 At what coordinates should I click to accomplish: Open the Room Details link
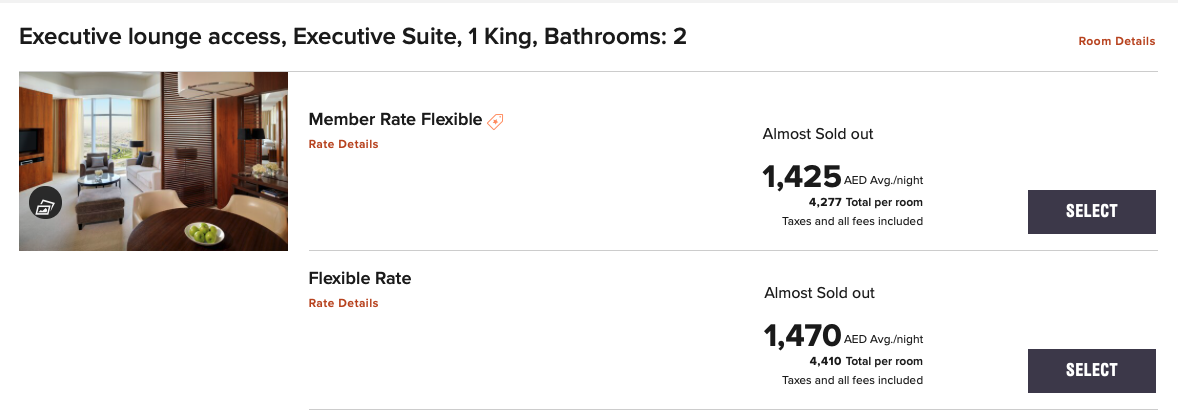(1116, 41)
